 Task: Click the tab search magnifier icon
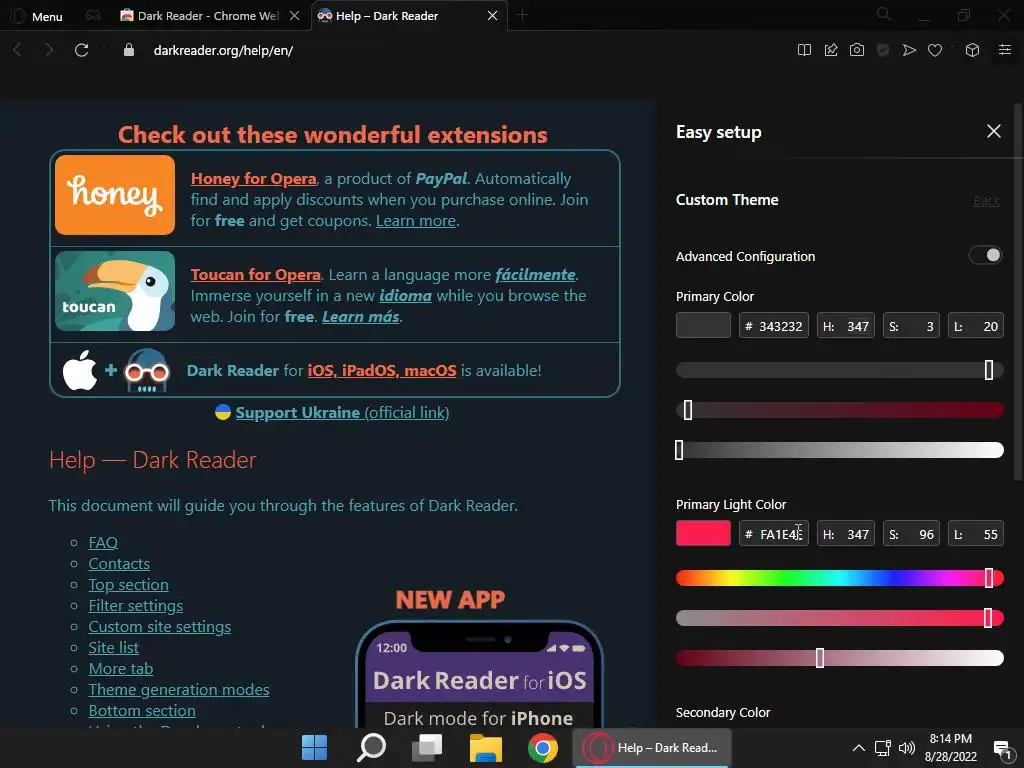coord(884,14)
